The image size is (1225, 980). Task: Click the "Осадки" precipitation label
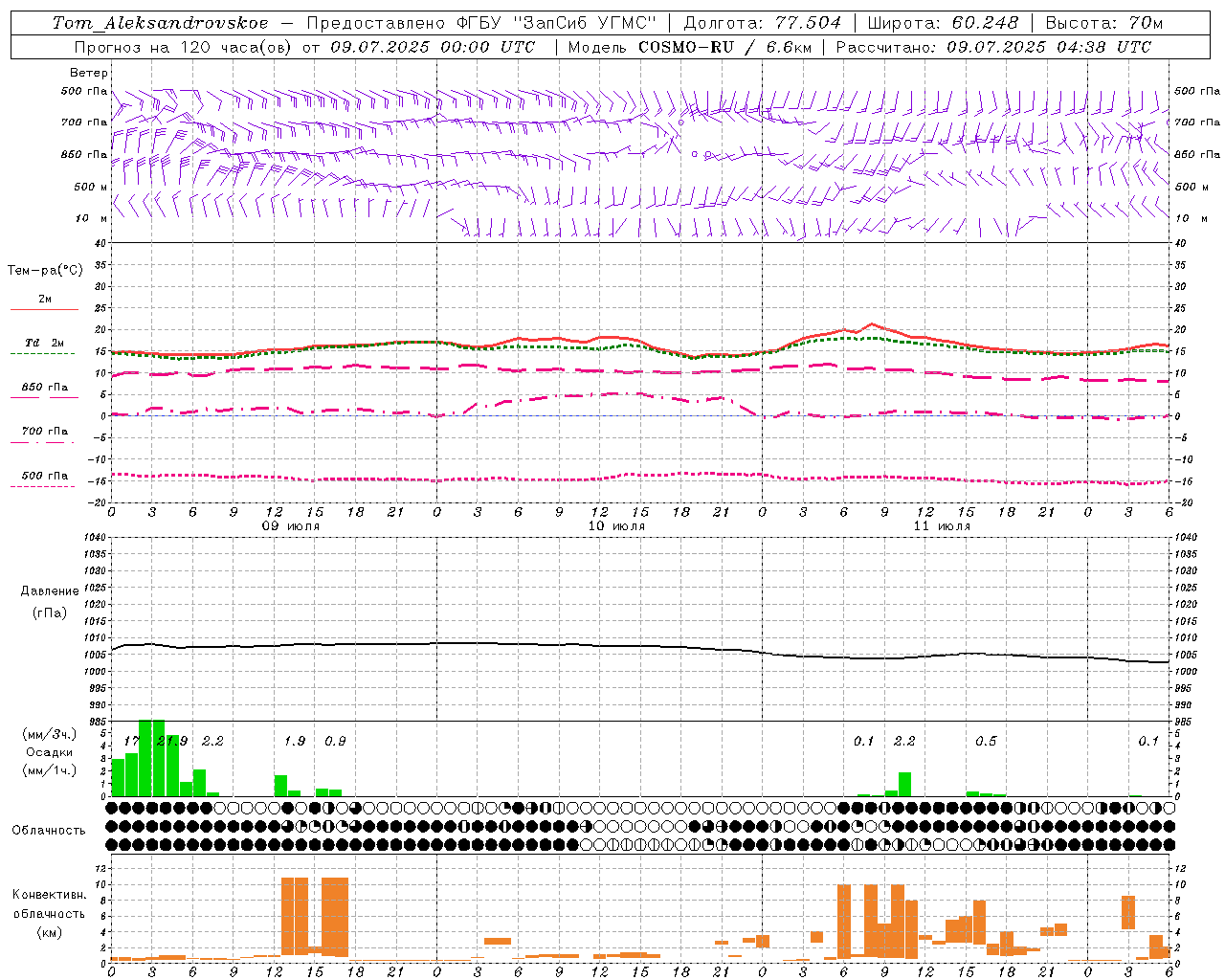[49, 752]
